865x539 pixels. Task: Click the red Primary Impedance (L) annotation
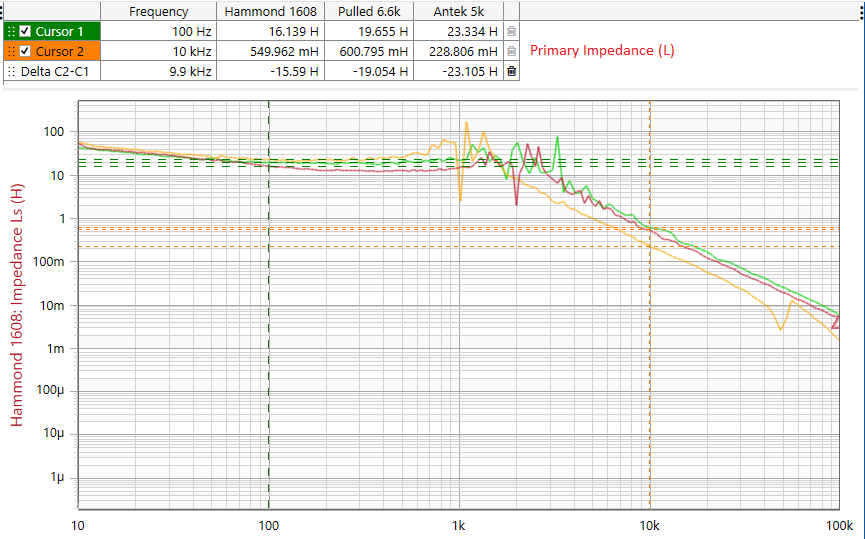coord(602,50)
